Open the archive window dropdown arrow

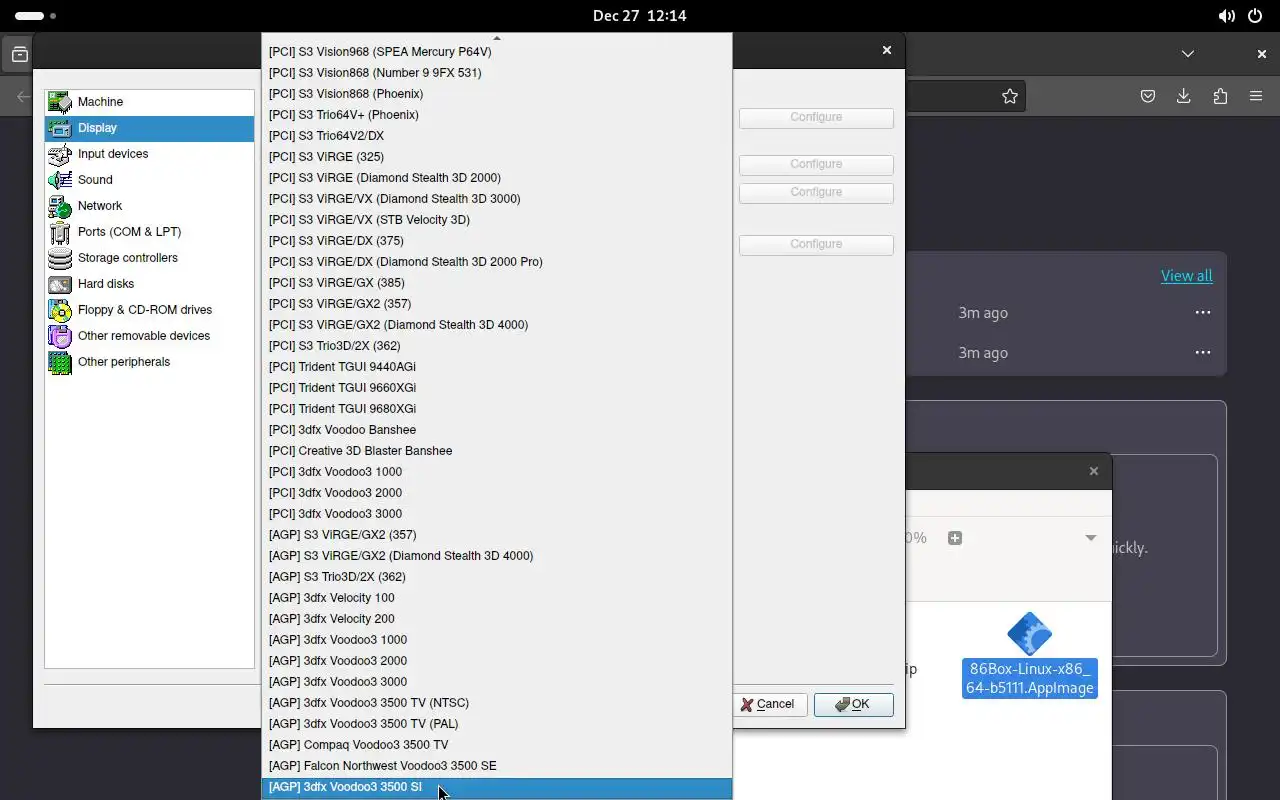pyautogui.click(x=1091, y=538)
